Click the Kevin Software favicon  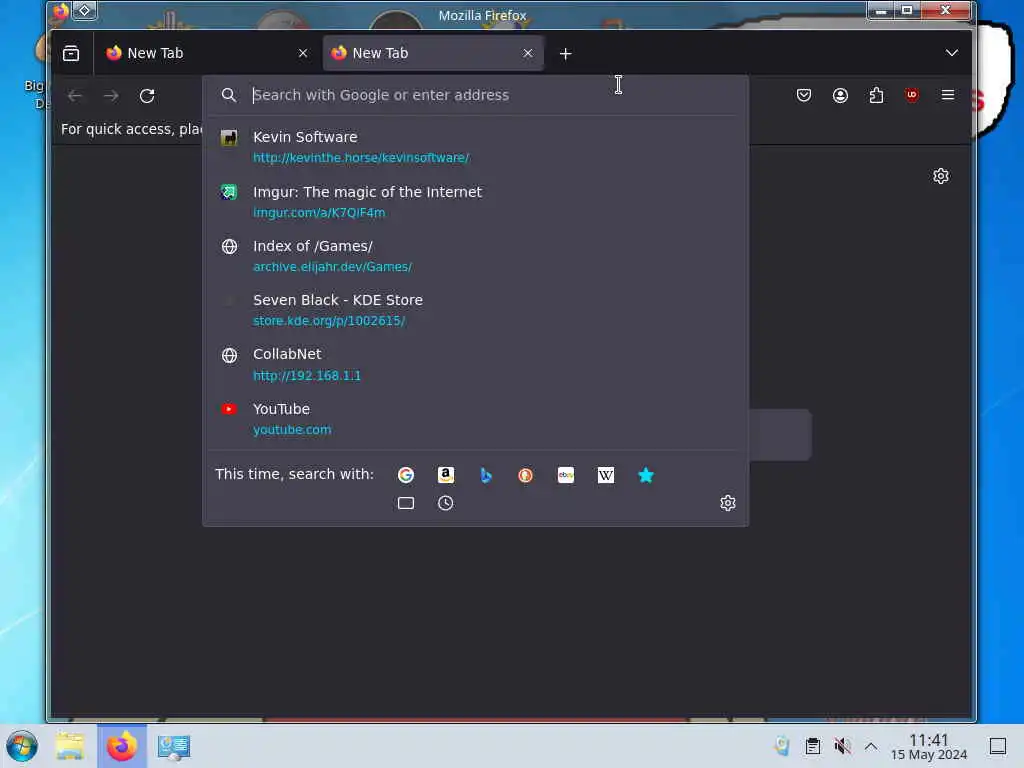click(x=229, y=138)
